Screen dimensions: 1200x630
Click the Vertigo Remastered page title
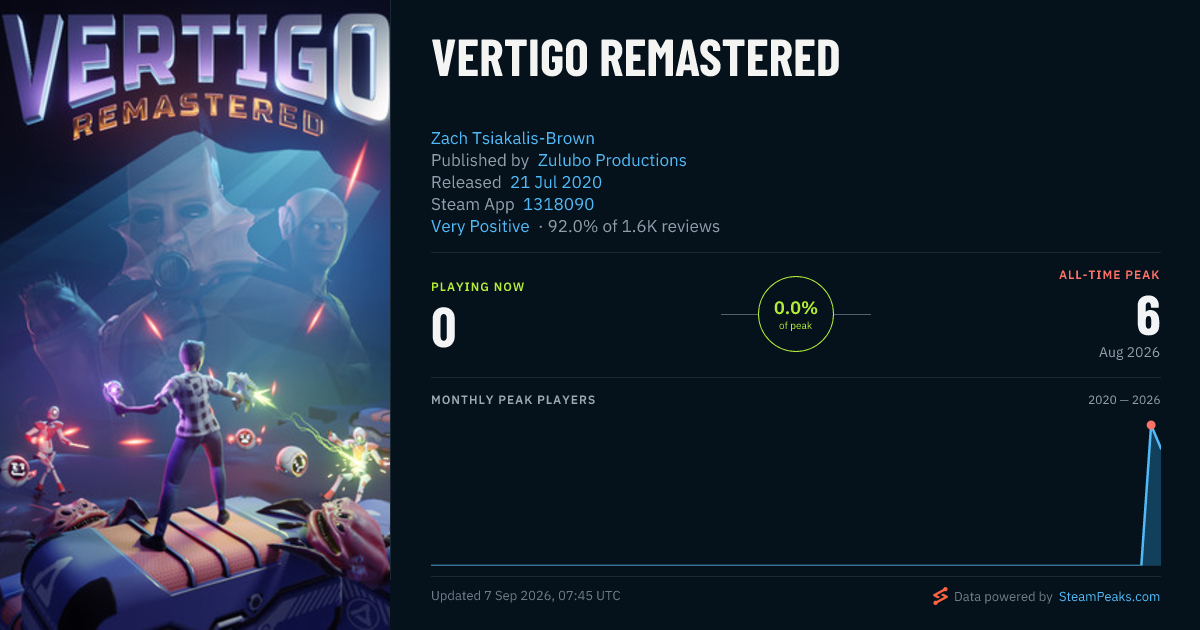(x=635, y=58)
